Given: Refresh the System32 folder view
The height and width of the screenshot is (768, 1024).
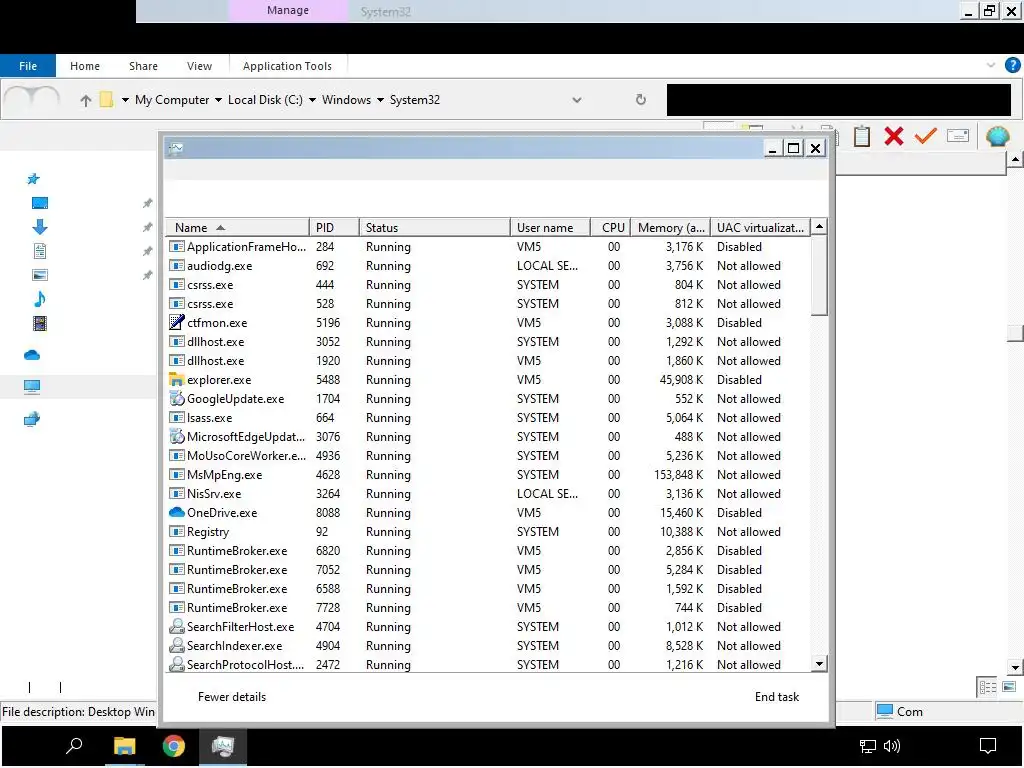Looking at the screenshot, I should point(641,99).
